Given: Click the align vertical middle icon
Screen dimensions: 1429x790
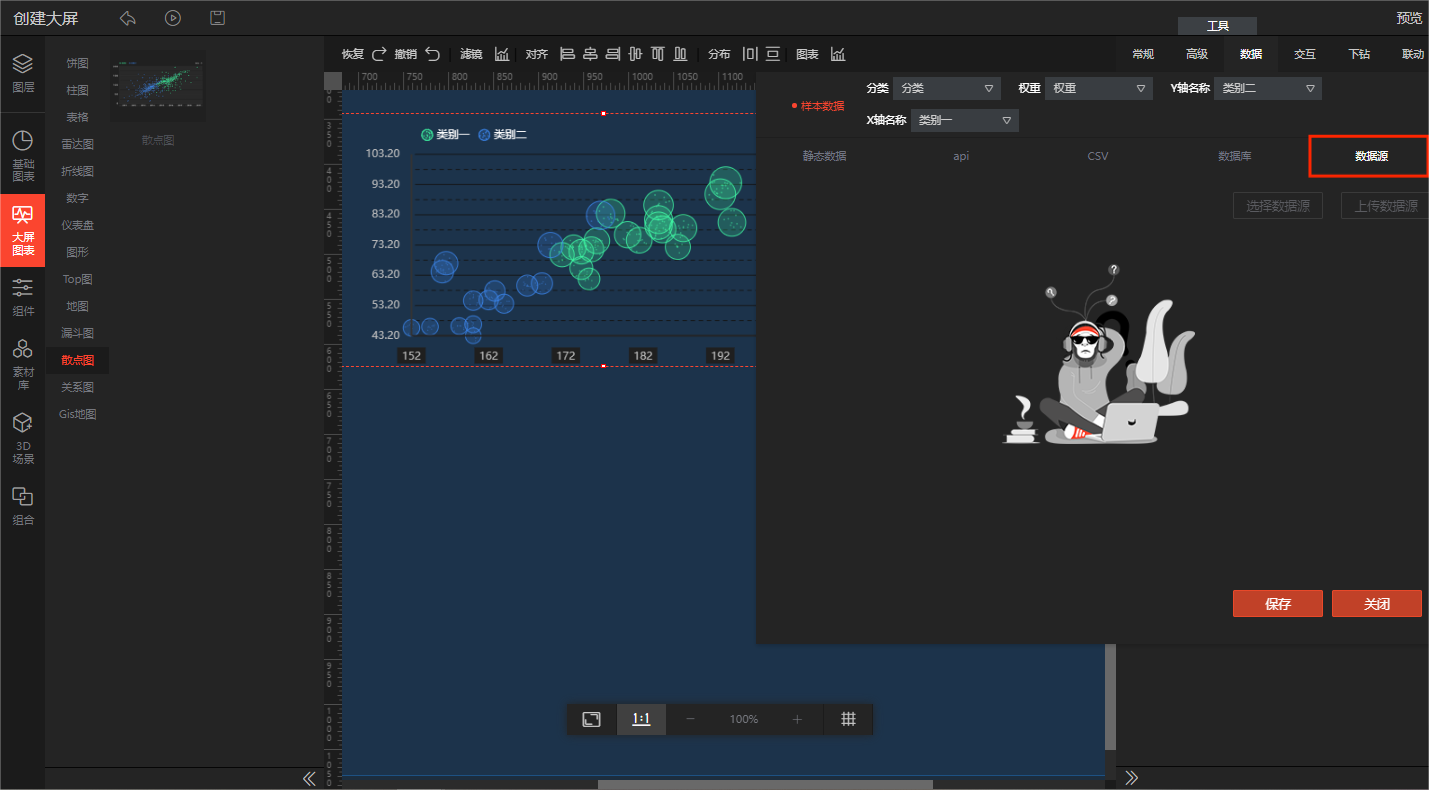Looking at the screenshot, I should click(x=635, y=54).
